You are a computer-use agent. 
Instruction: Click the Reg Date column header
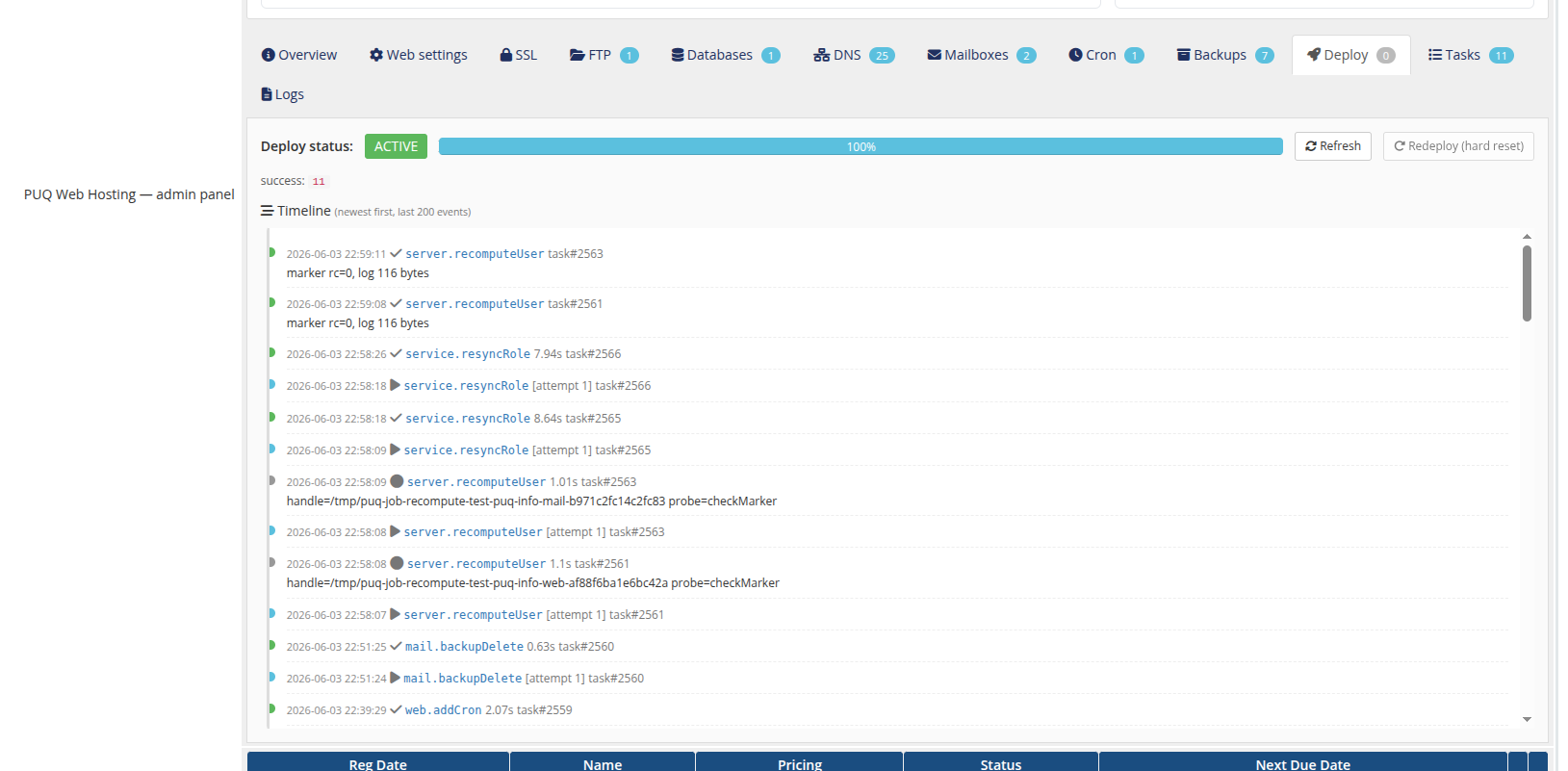(x=378, y=762)
